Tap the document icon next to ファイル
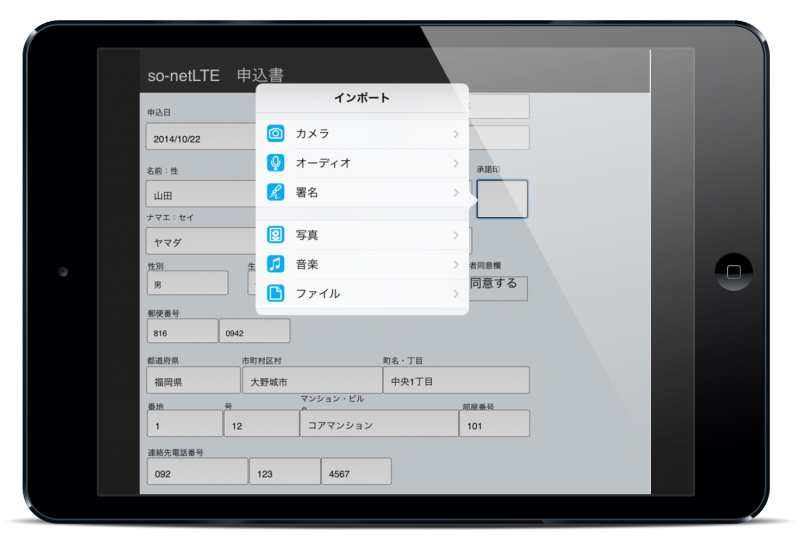800x544 pixels. (x=276, y=293)
